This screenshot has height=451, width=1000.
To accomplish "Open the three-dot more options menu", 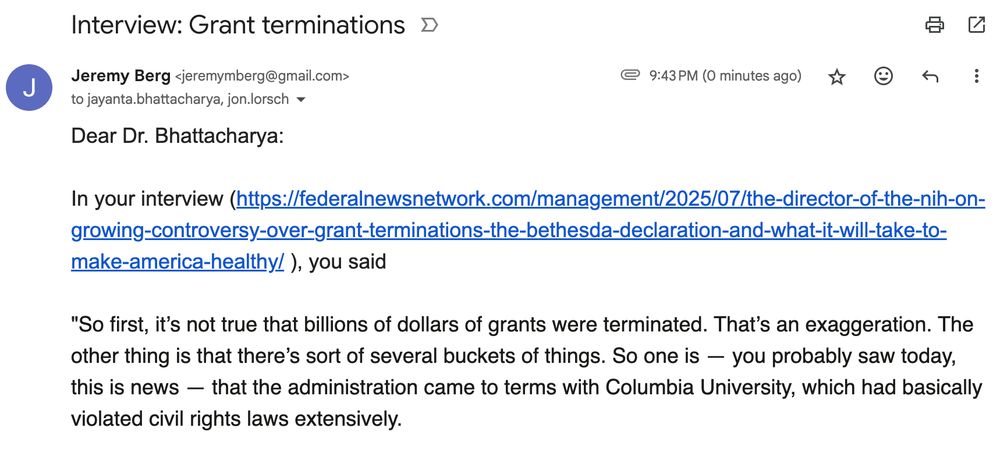I will tap(976, 77).
